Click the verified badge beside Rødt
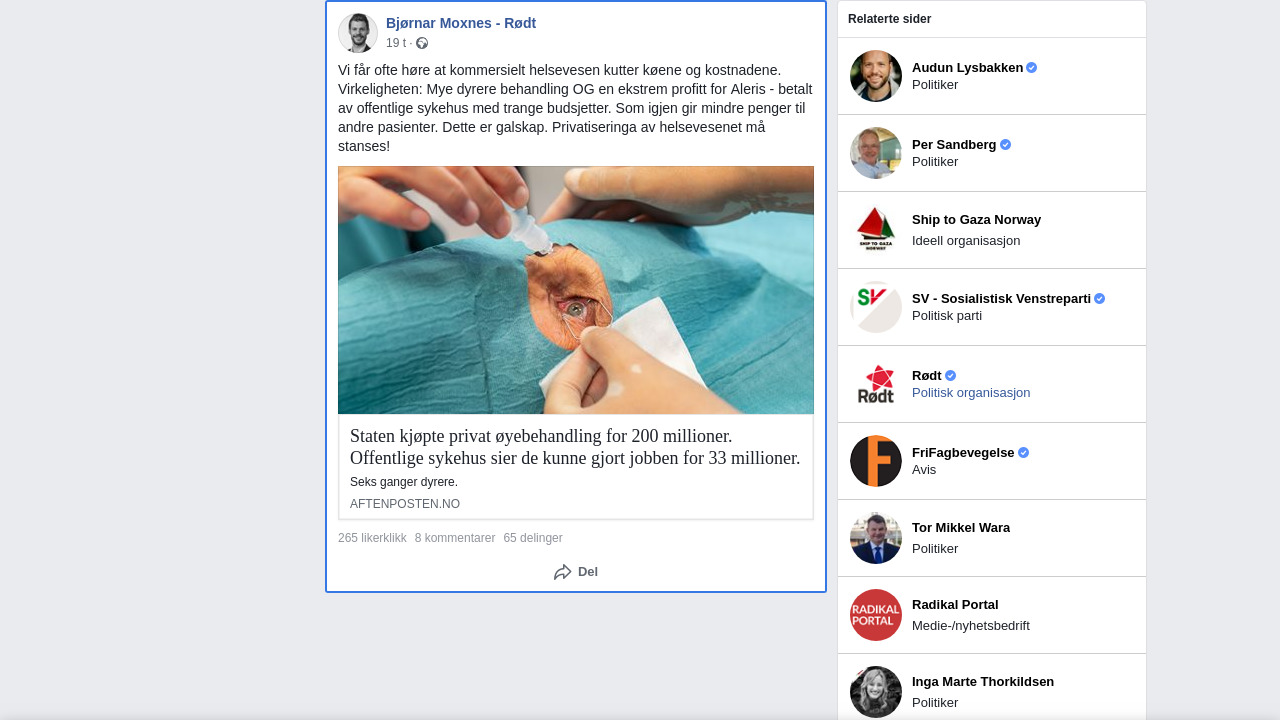1280x720 pixels. tap(950, 376)
